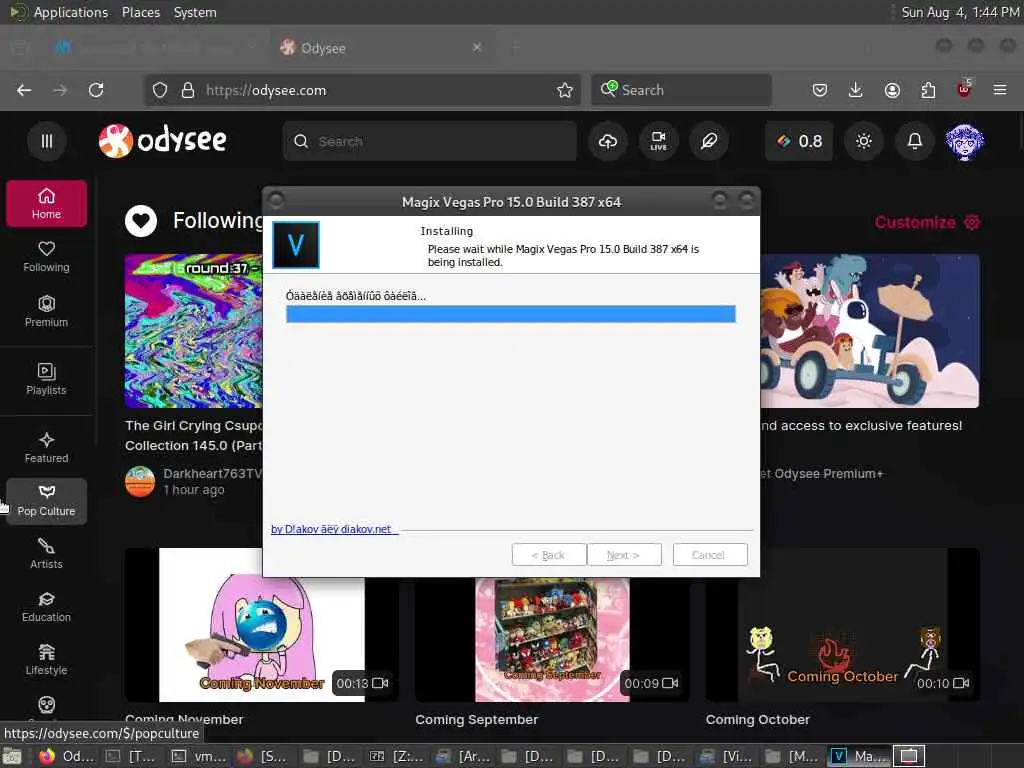Open the user avatar menu

tap(965, 141)
